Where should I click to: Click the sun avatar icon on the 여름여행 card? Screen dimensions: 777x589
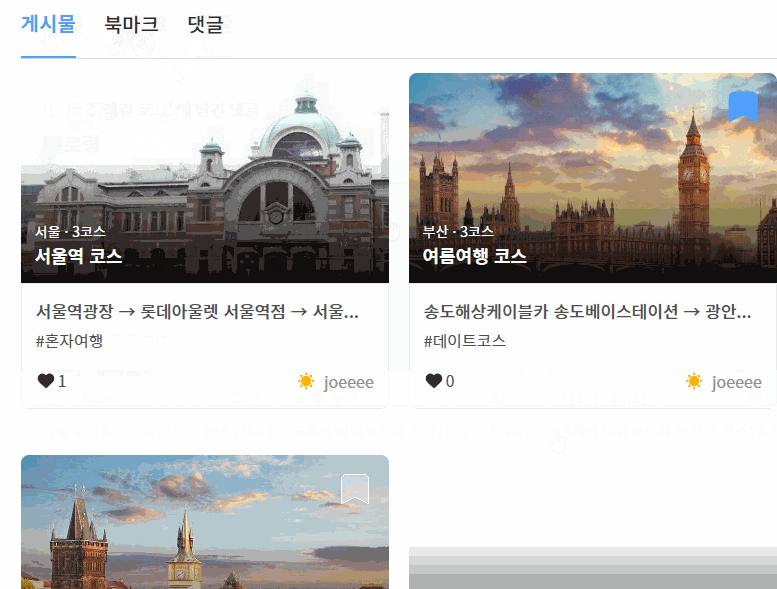pos(694,381)
